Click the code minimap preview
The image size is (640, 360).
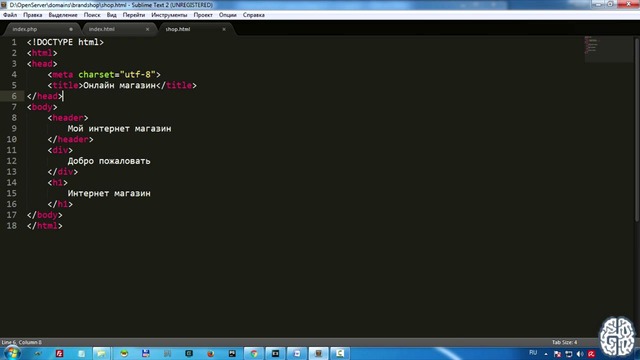pos(608,49)
